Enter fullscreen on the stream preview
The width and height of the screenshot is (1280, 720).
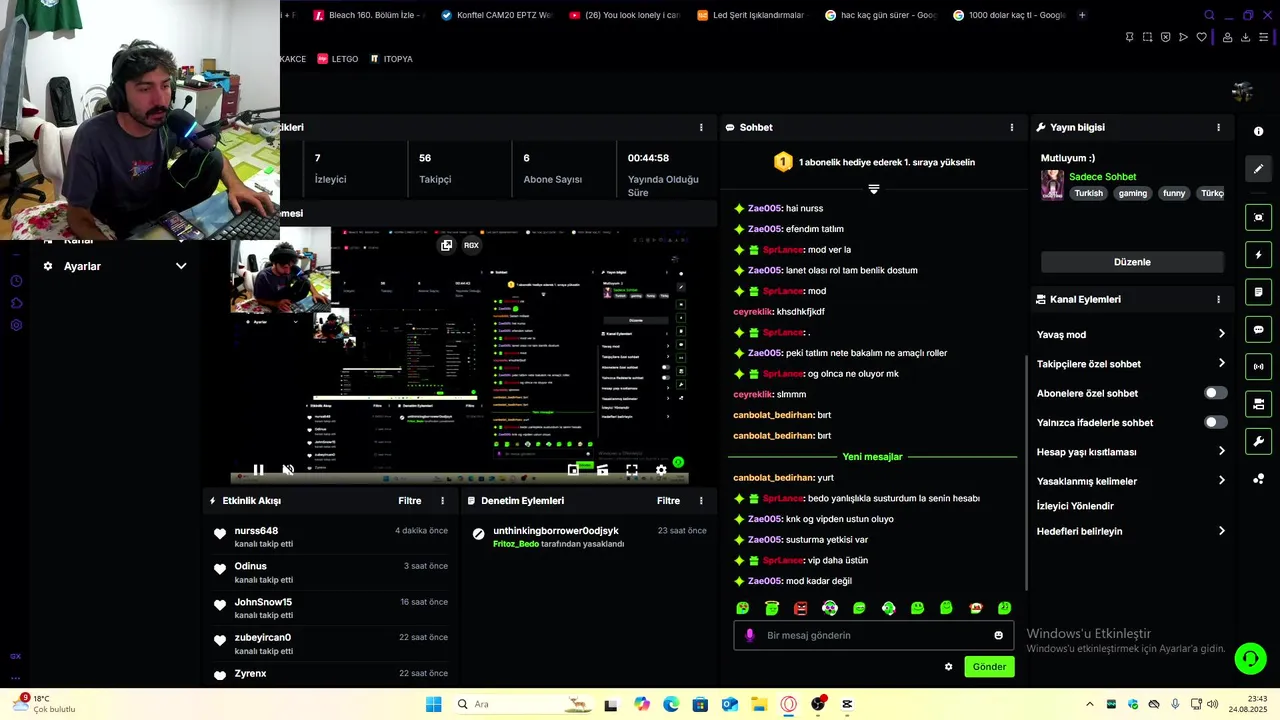632,469
